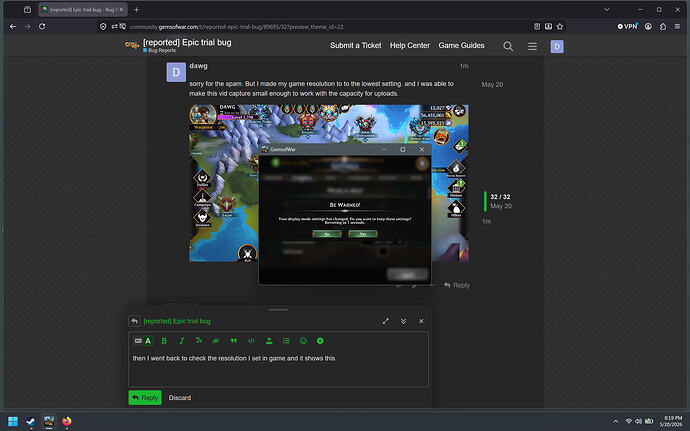690x431 pixels.
Task: Open the heading text size dropdown in the composer
Action: click(198, 341)
